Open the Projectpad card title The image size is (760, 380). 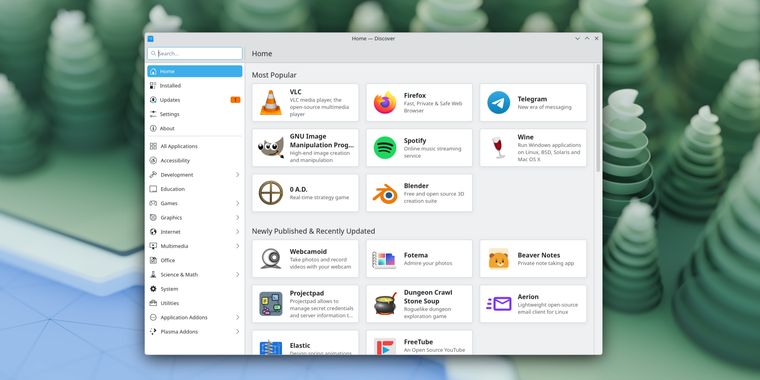coord(307,293)
